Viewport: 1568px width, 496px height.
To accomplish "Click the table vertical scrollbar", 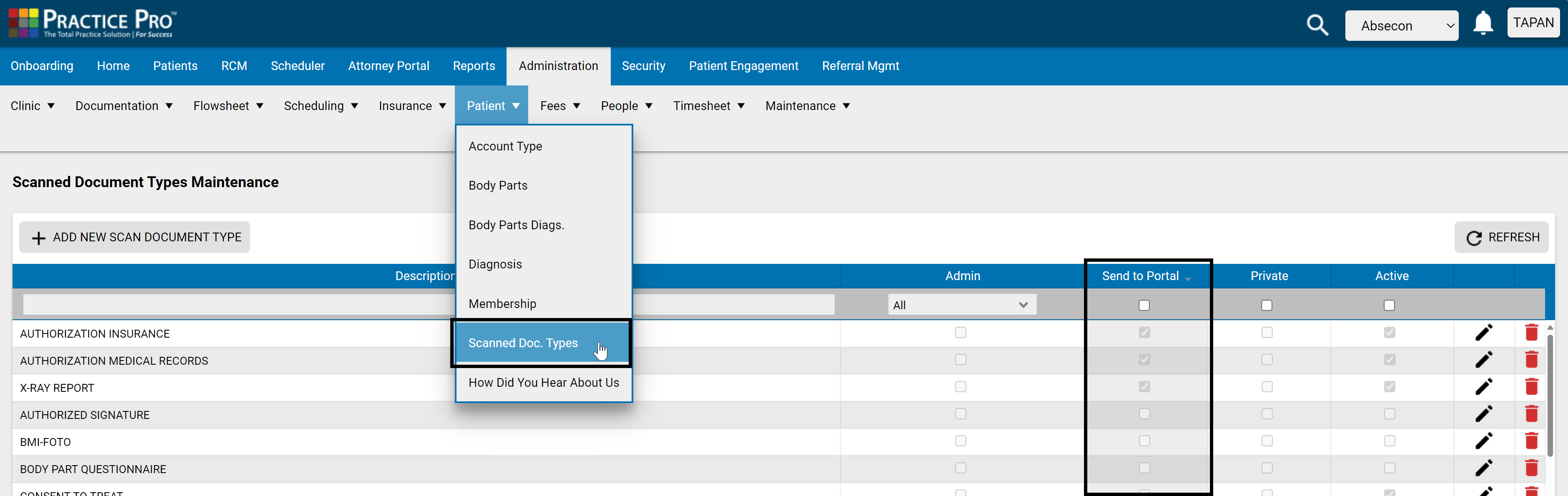I will click(1550, 396).
